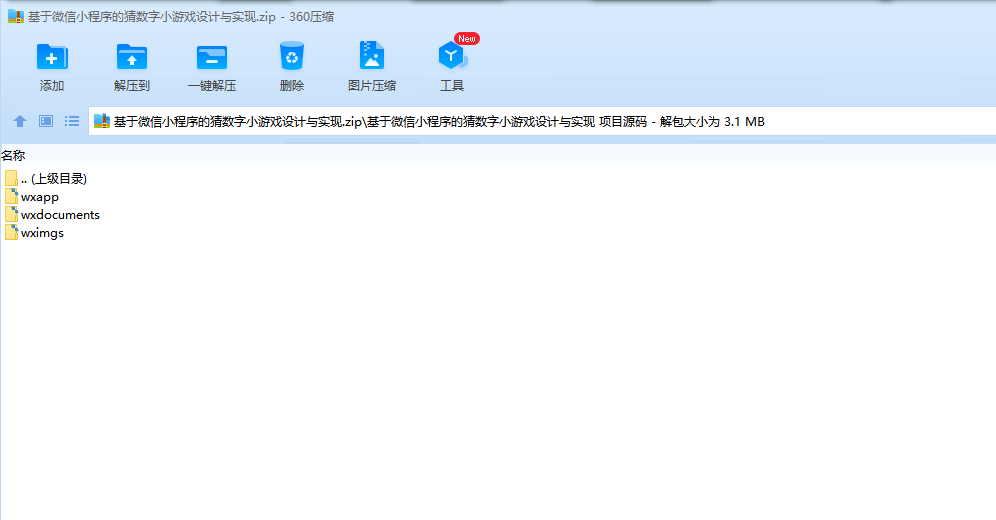Click the archive icon in the path bar
The image size is (996, 520).
point(102,121)
